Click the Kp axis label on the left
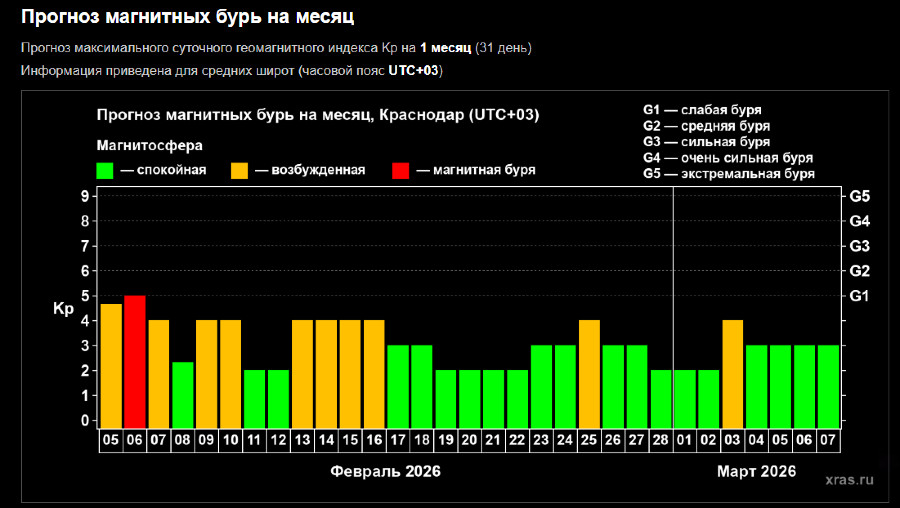This screenshot has height=508, width=900. [62, 309]
